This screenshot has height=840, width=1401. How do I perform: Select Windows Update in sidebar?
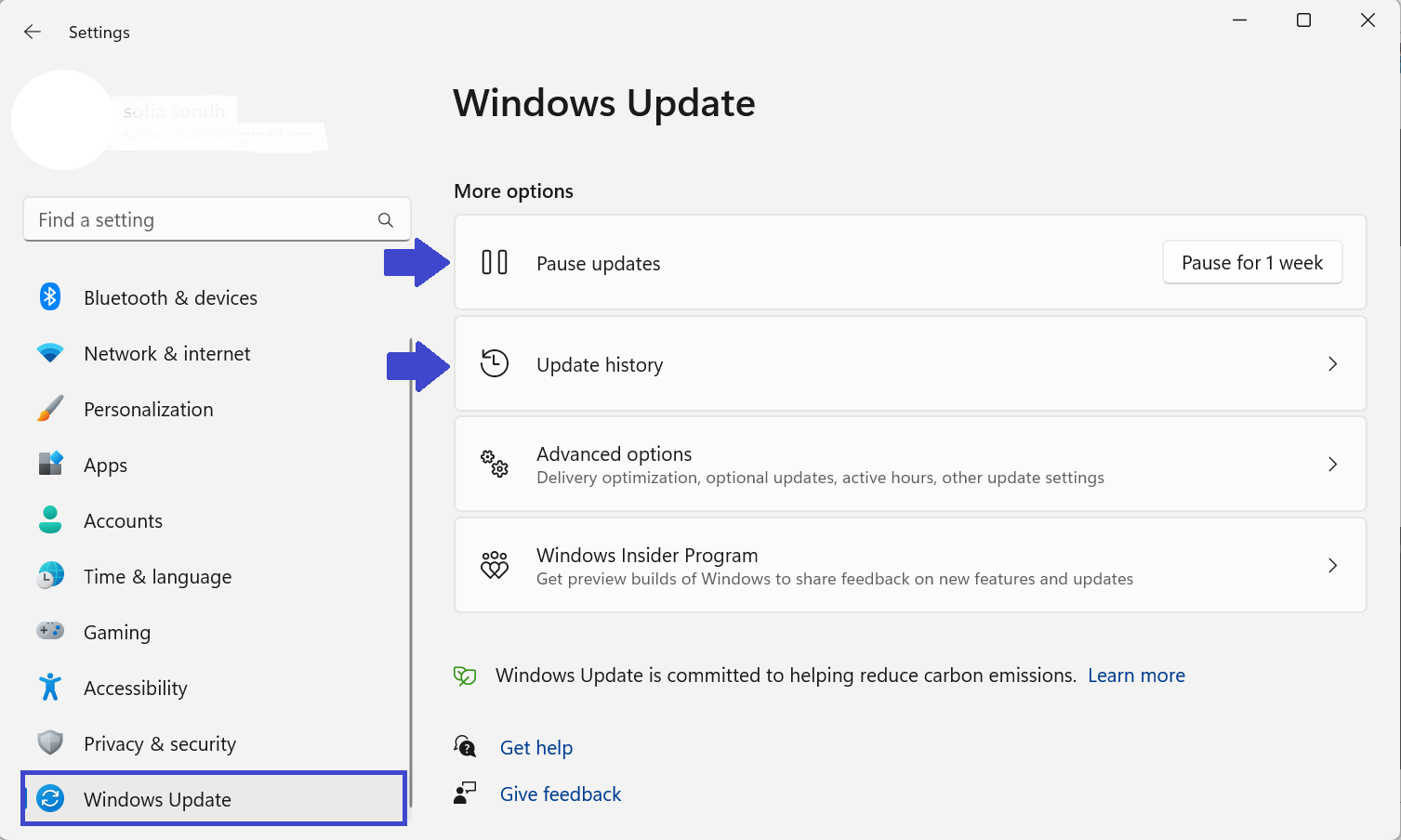[214, 798]
